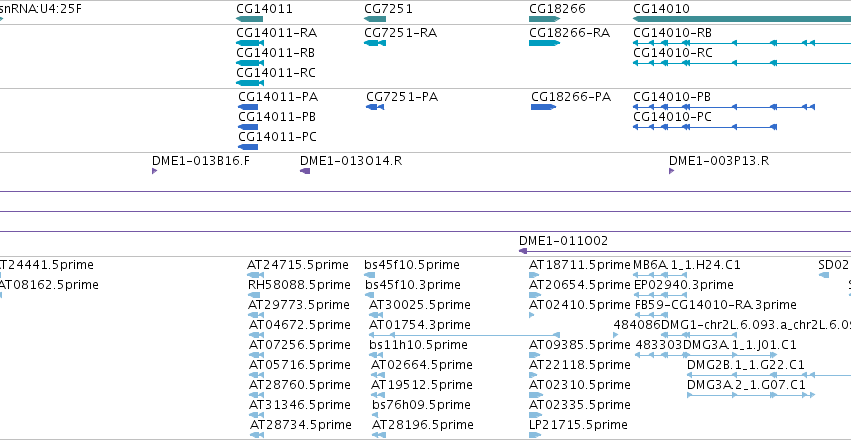851x440 pixels.
Task: Open the CG14010 gene label
Action: [x=661, y=9]
